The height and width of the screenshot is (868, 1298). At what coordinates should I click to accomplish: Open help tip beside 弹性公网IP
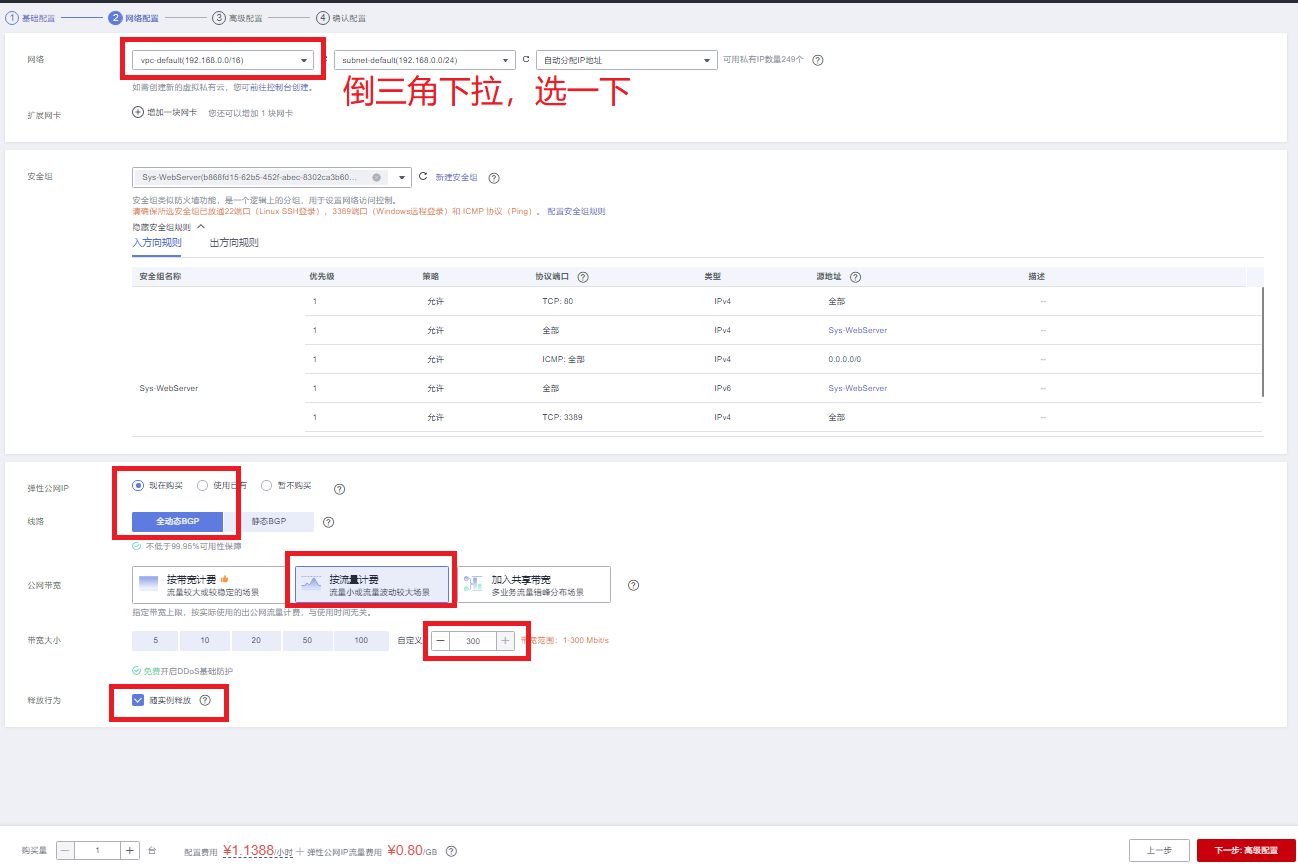click(x=339, y=488)
